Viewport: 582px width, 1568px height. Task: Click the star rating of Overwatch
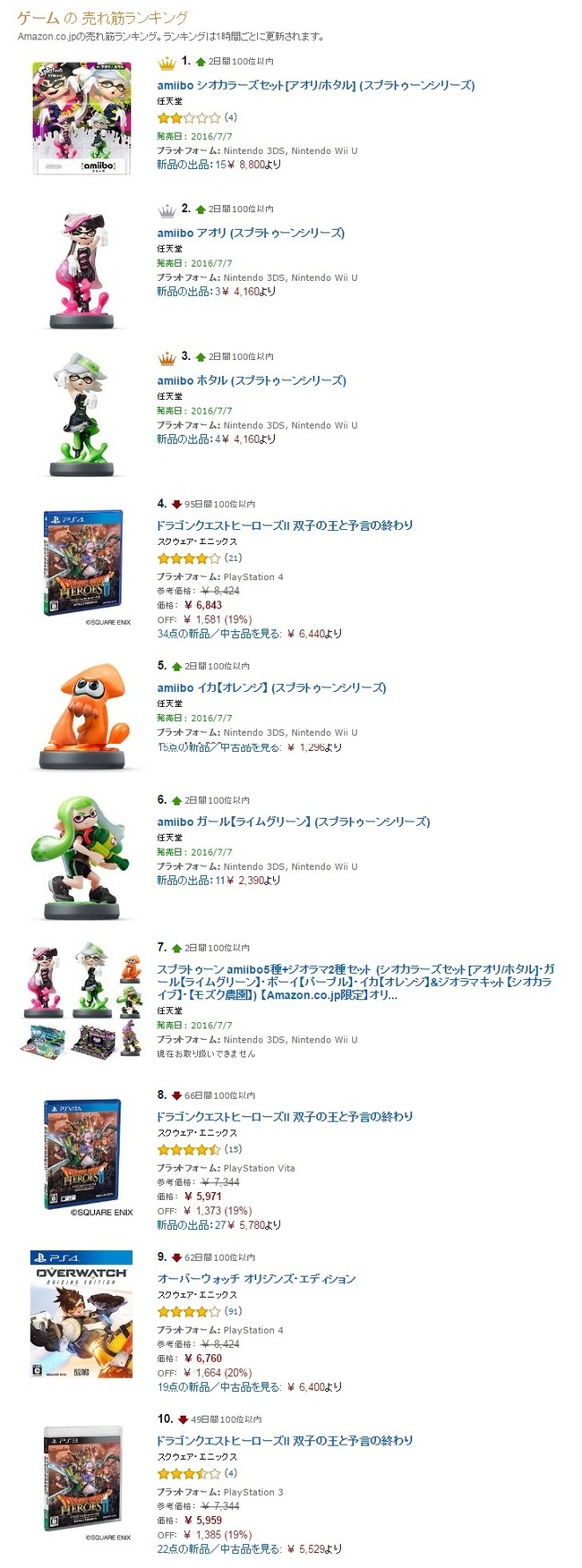[189, 1311]
